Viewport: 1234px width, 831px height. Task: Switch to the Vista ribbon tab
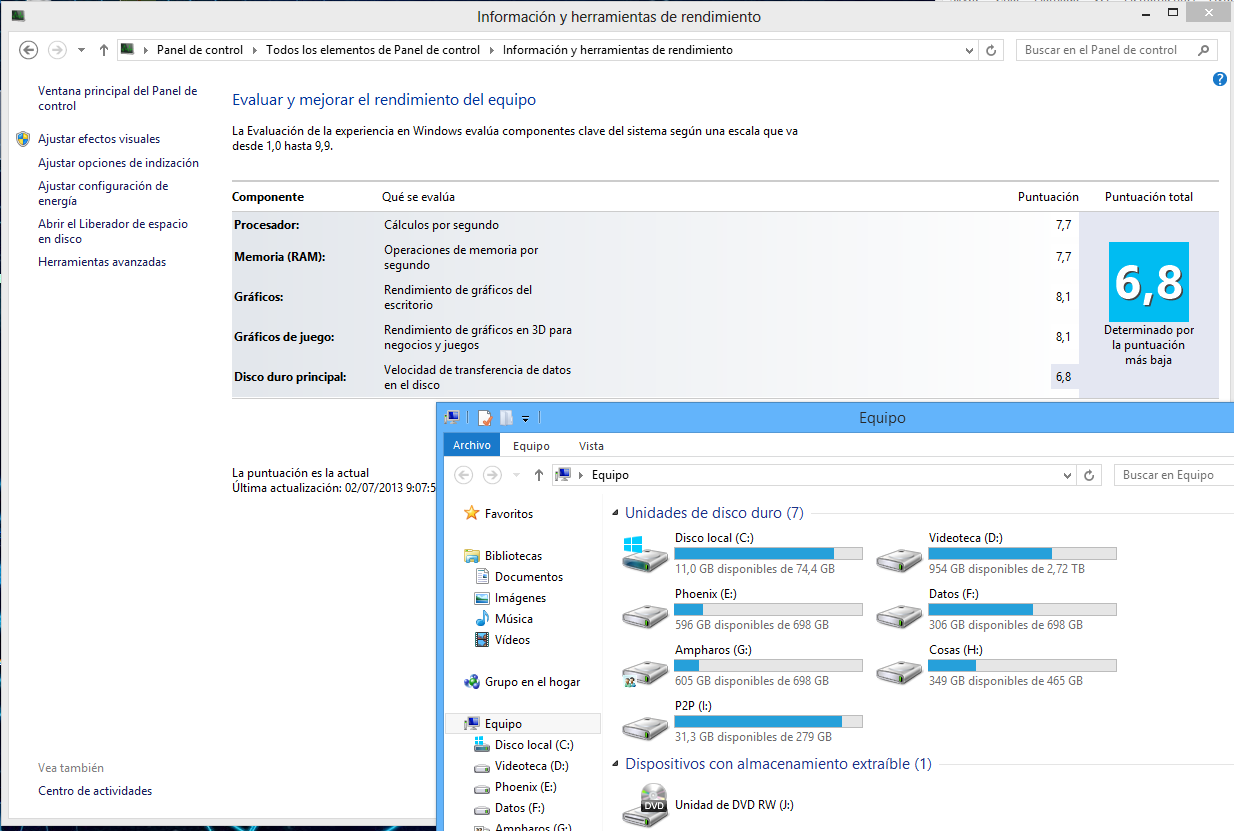click(591, 446)
